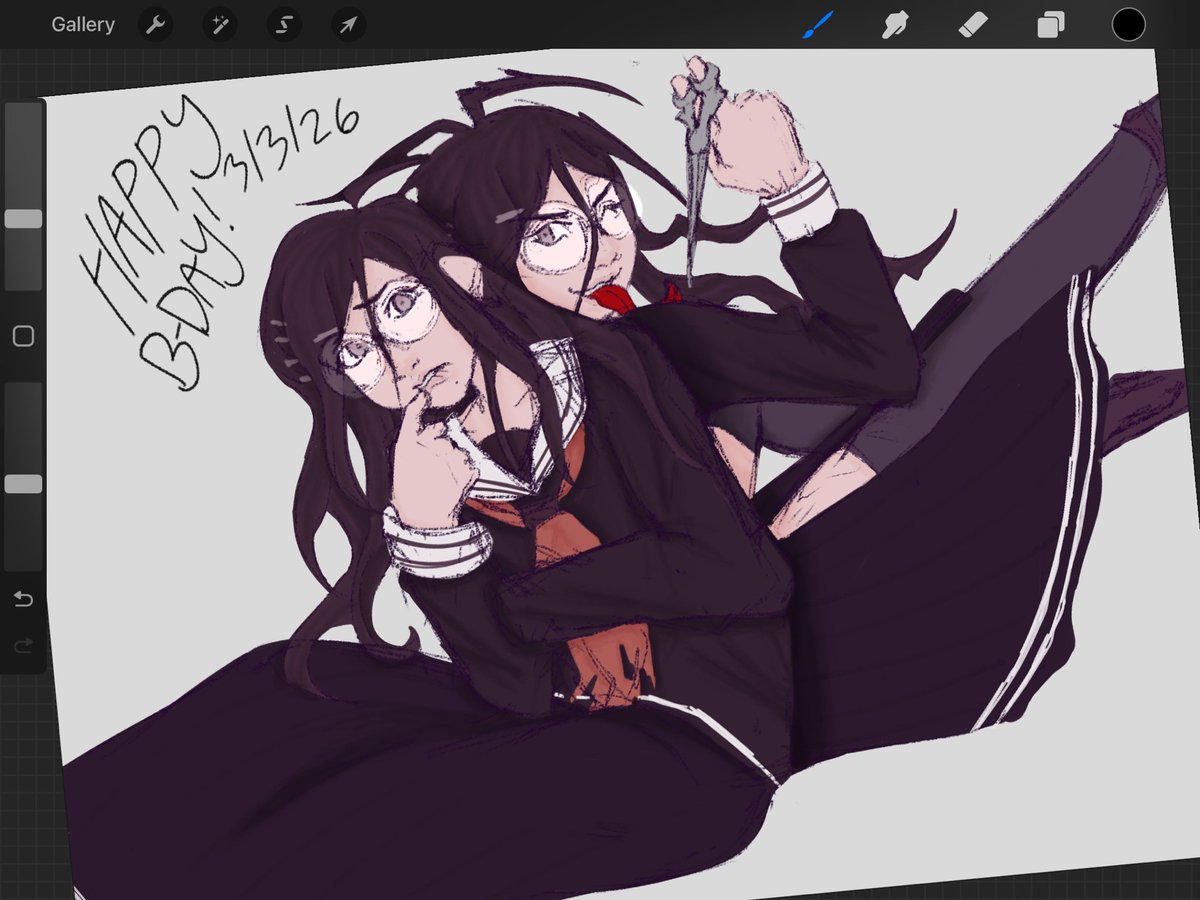
Task: Select the Brush tool
Action: point(817,25)
